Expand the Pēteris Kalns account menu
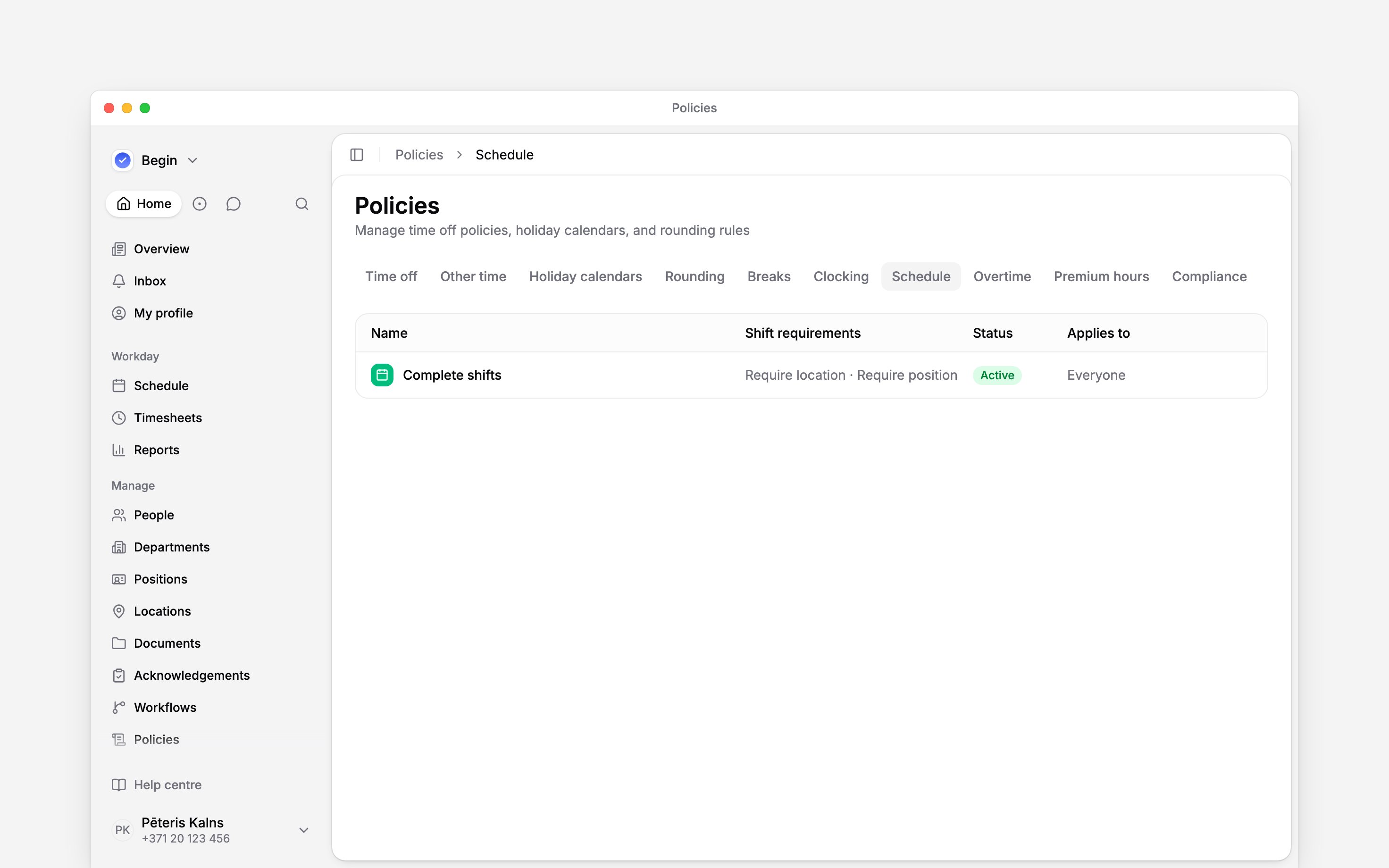Screen dimensions: 1389x868 (304, 830)
